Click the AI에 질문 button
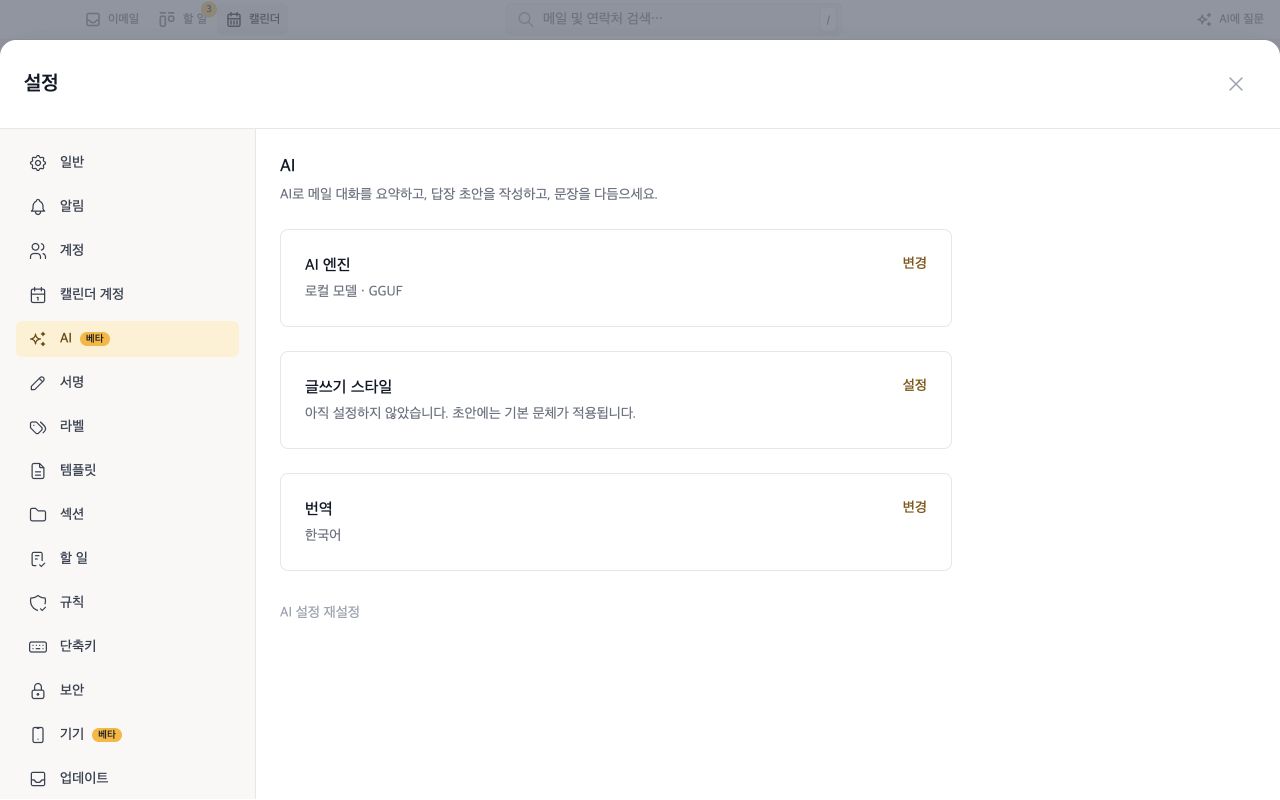The image size is (1280, 800). (x=1230, y=19)
